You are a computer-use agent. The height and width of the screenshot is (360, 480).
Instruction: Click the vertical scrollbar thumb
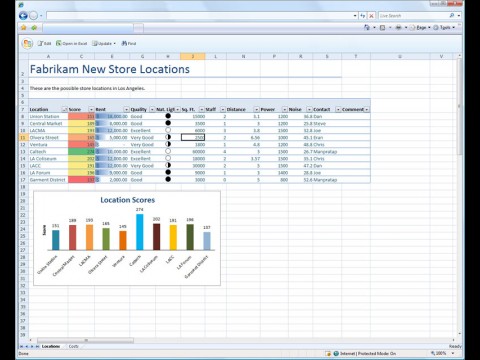[459, 106]
